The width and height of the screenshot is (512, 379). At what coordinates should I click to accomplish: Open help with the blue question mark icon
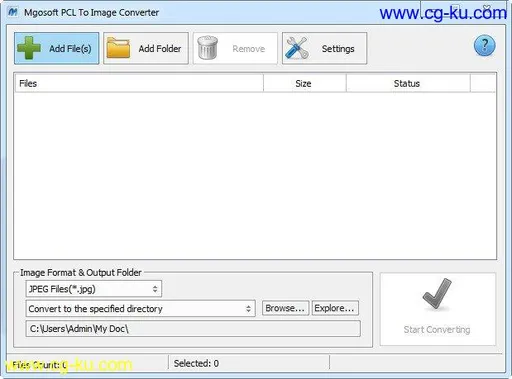[x=484, y=46]
